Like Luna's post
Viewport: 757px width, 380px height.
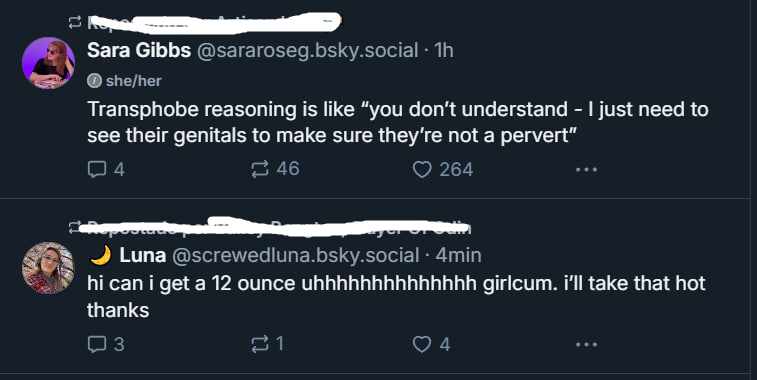coord(432,344)
